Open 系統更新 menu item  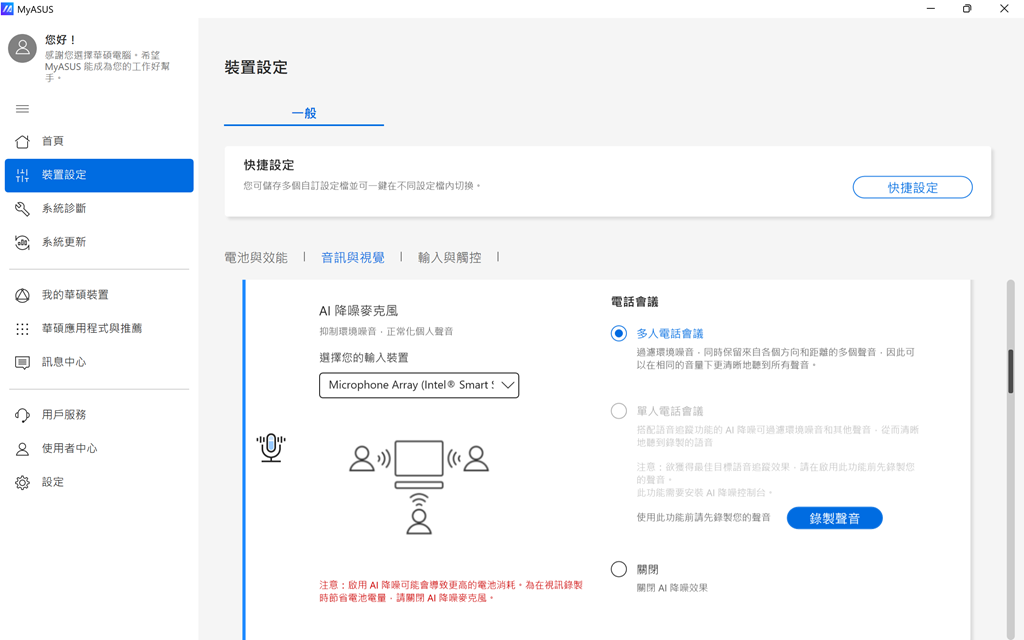click(99, 242)
